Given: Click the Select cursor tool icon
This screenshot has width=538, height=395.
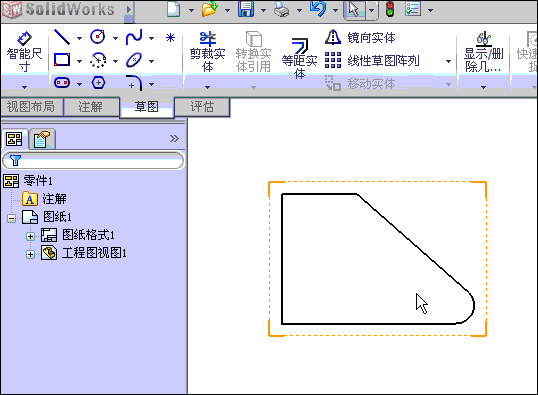Looking at the screenshot, I should [x=354, y=9].
